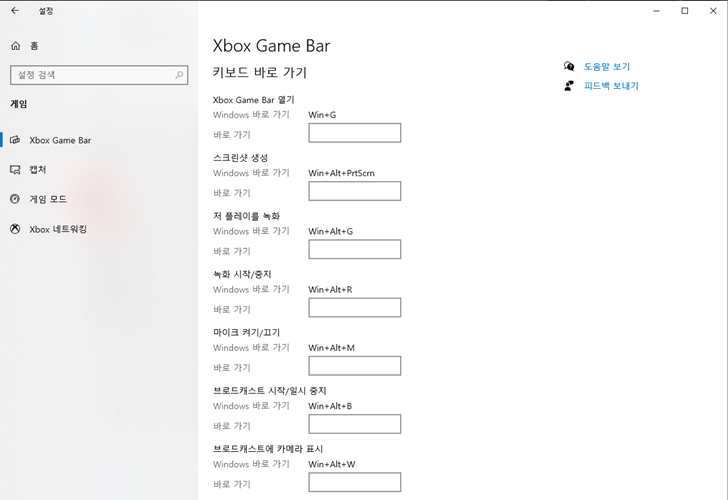
Task: Click the 키보드 바로 가기 heading
Action: tap(260, 72)
